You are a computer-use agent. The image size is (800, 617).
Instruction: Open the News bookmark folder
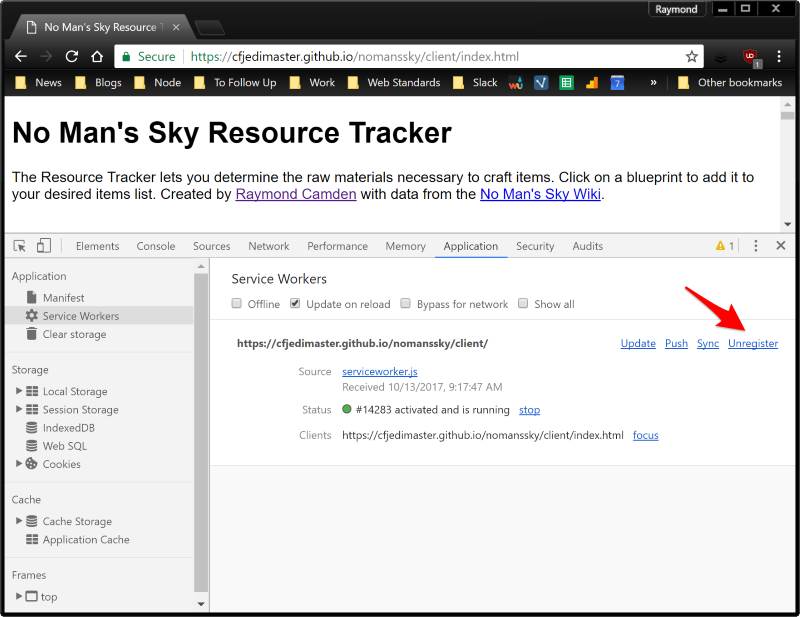coord(38,83)
